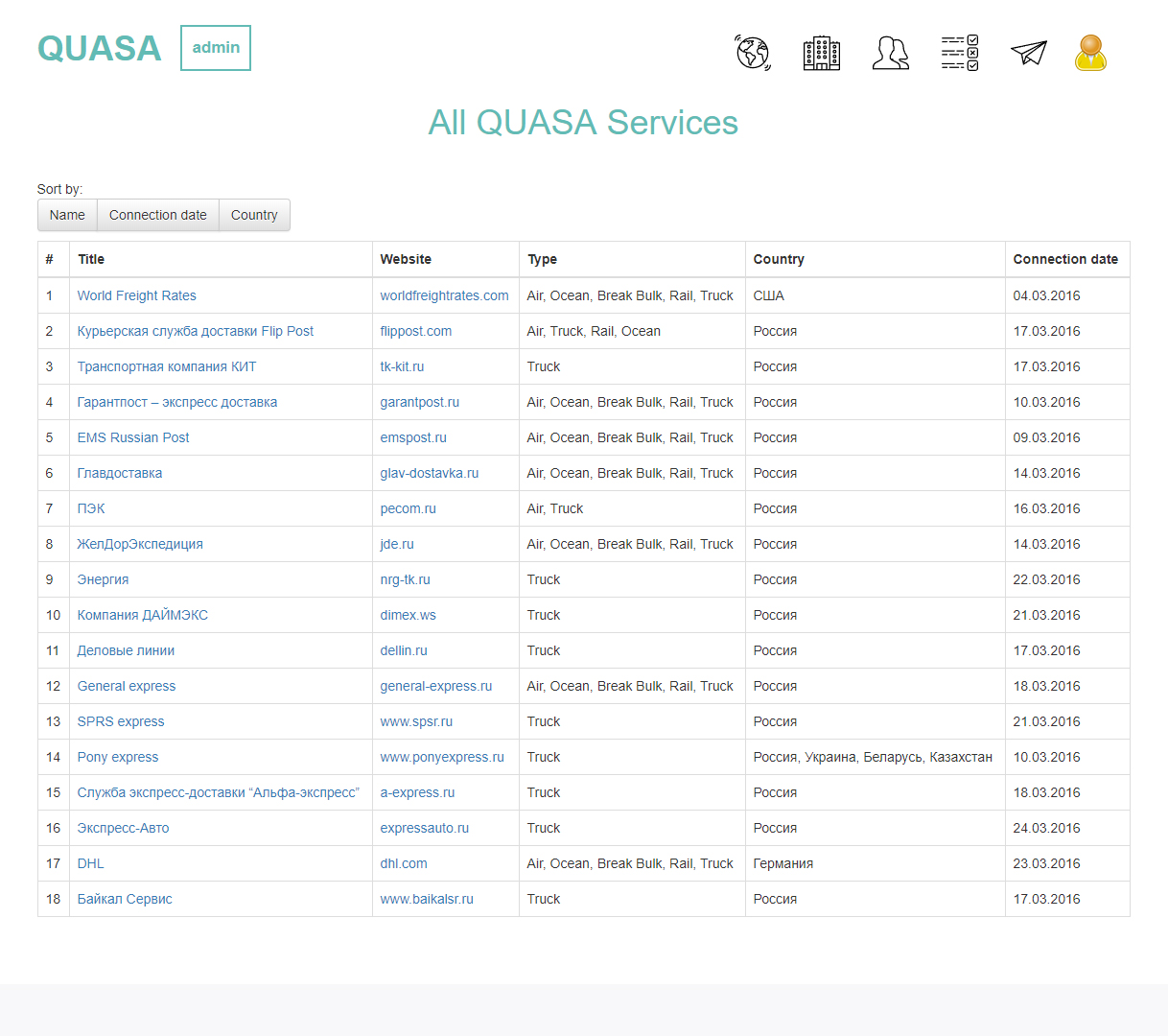This screenshot has height=1036, width=1168.
Task: Click the QUASA logo
Action: (100, 48)
